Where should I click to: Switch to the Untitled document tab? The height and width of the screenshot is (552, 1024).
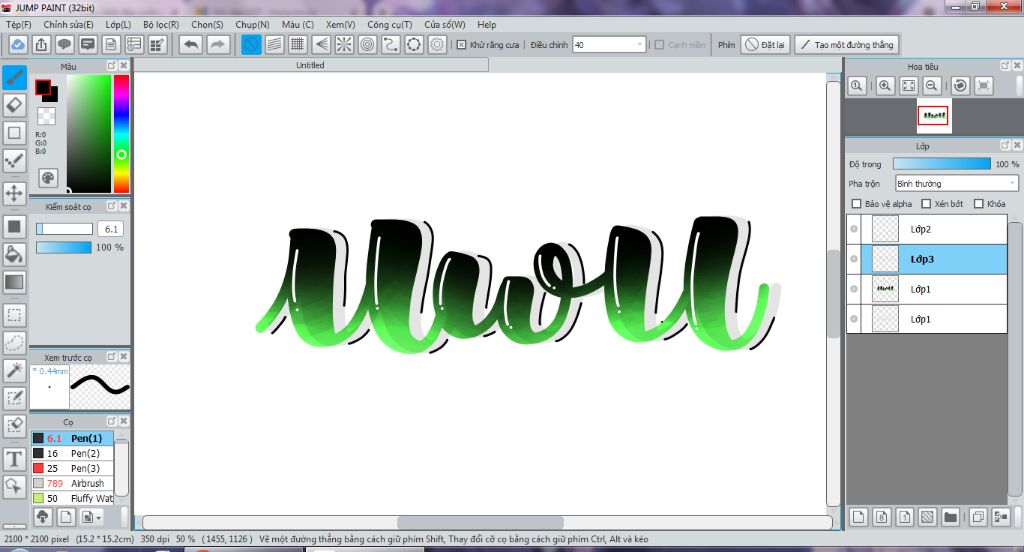(x=311, y=65)
